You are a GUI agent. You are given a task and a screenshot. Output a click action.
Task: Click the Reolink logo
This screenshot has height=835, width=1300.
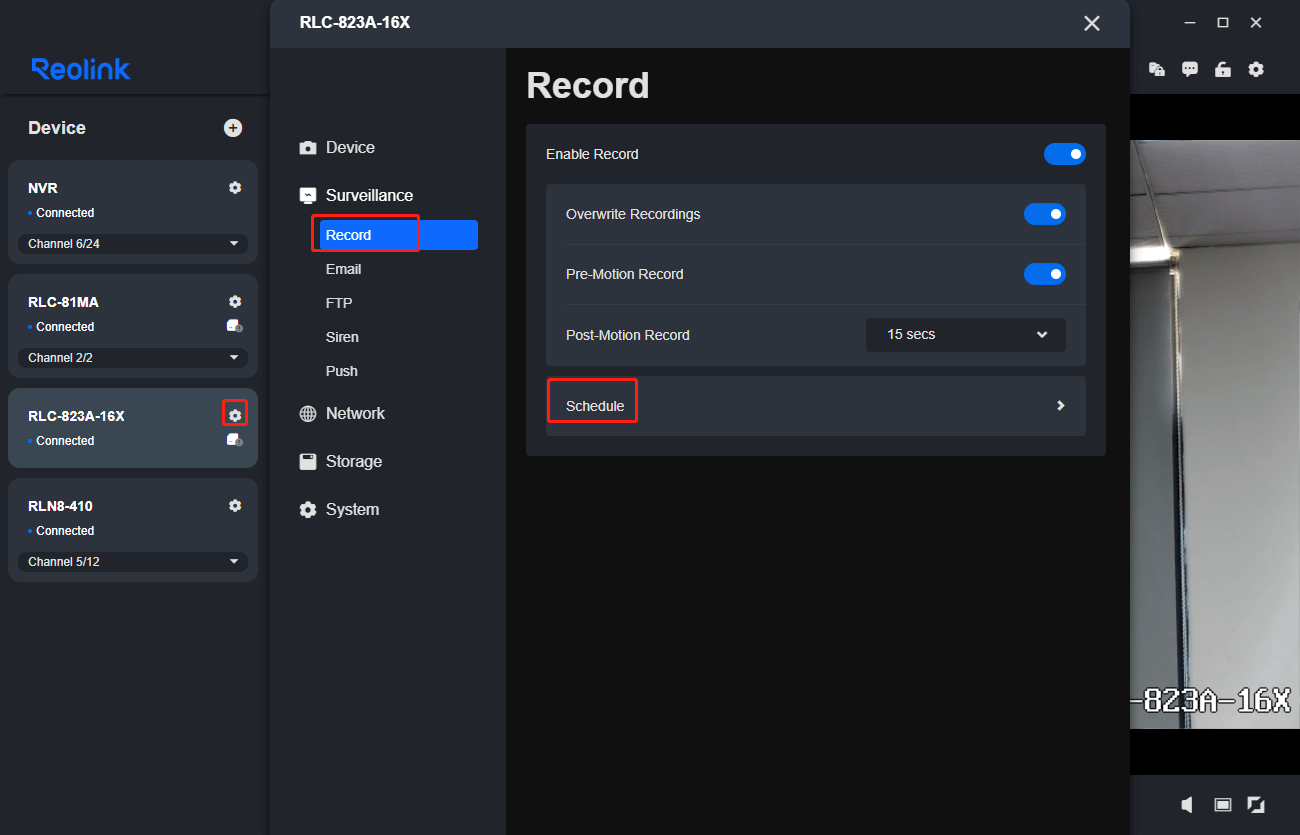tap(81, 69)
